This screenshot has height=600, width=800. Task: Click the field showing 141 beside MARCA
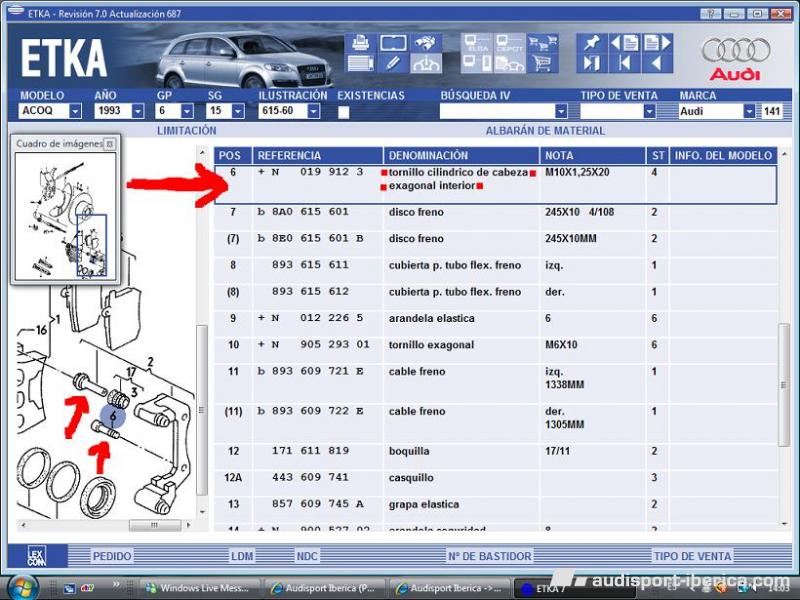click(x=772, y=111)
